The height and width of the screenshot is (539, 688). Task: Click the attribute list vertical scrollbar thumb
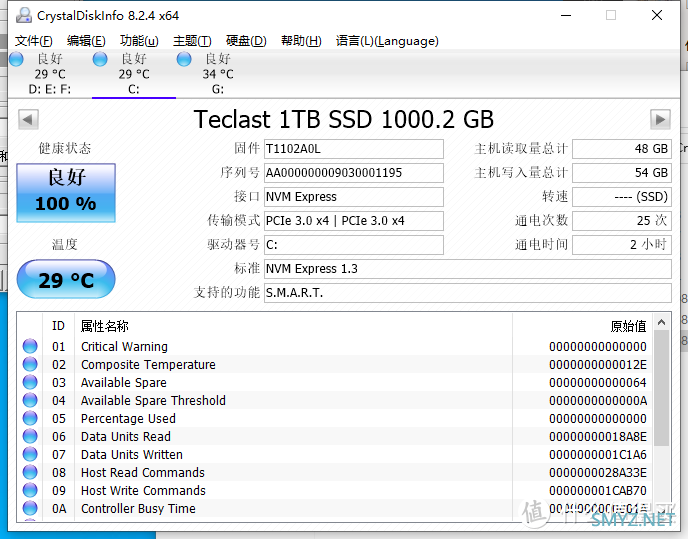pos(661,388)
